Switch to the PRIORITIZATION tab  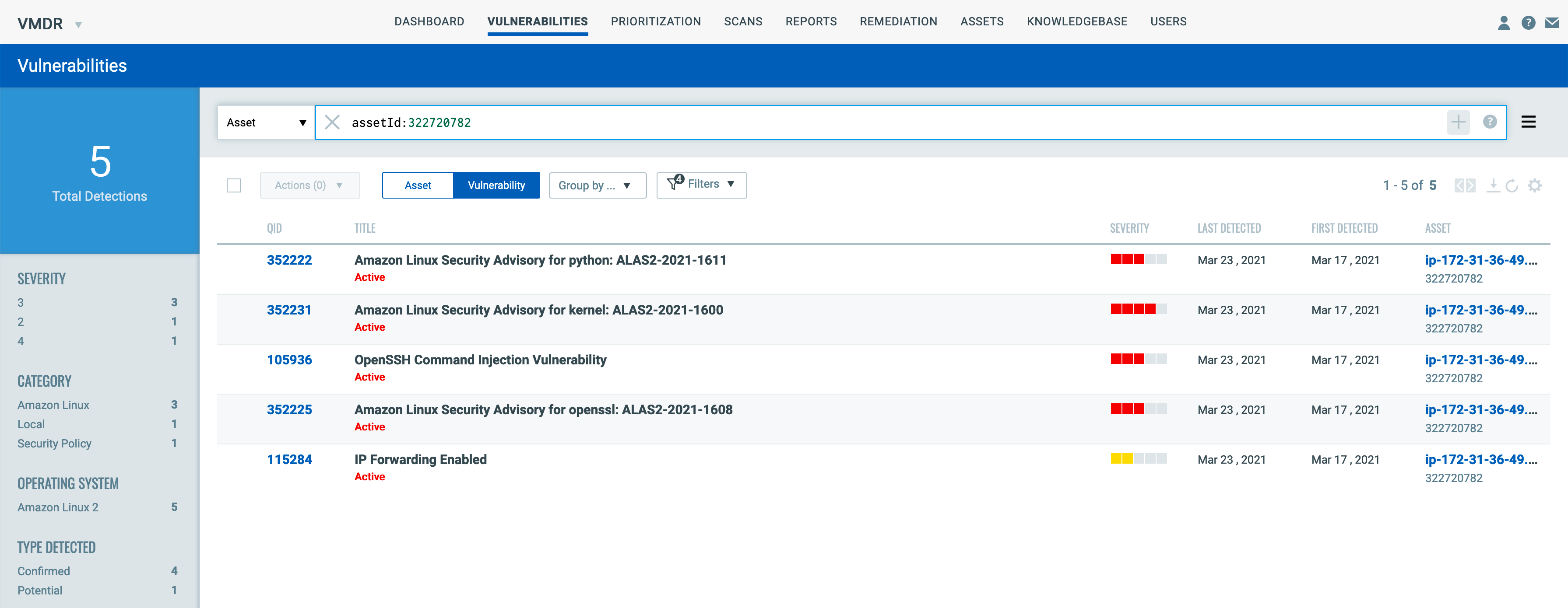coord(656,21)
